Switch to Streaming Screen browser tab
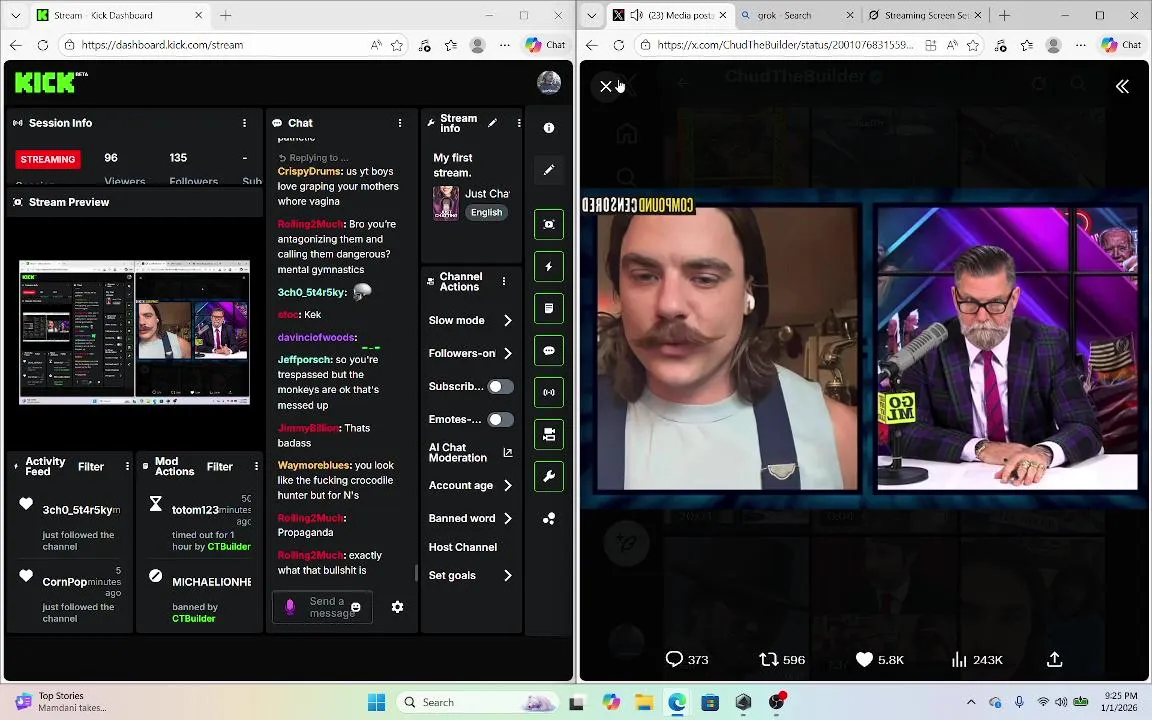 coord(924,15)
